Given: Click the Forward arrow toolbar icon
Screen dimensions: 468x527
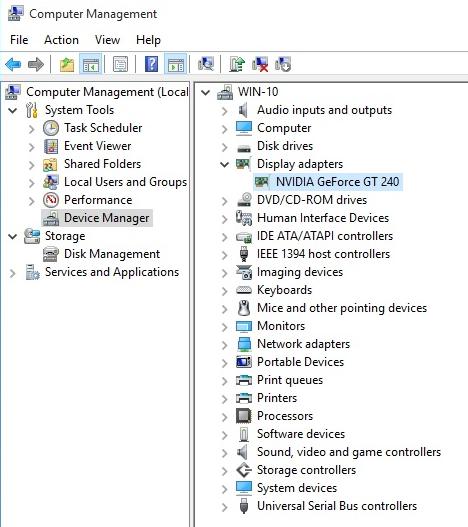Looking at the screenshot, I should 36,64.
